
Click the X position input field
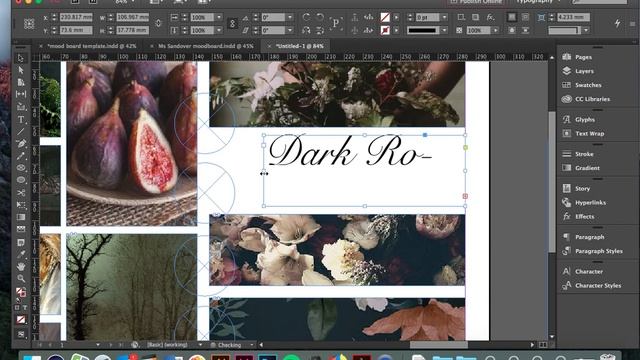(76, 17)
